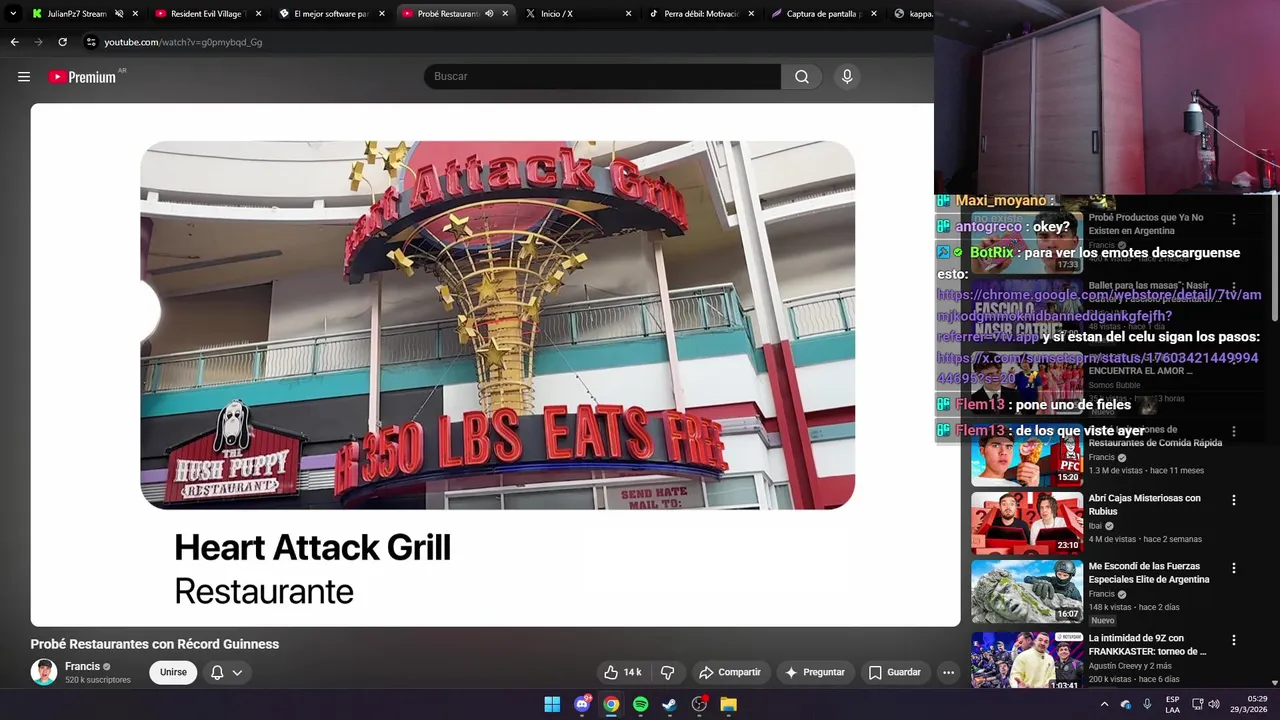This screenshot has height=720, width=1280.
Task: Show hidden system tray icons chevron
Action: (x=1104, y=704)
